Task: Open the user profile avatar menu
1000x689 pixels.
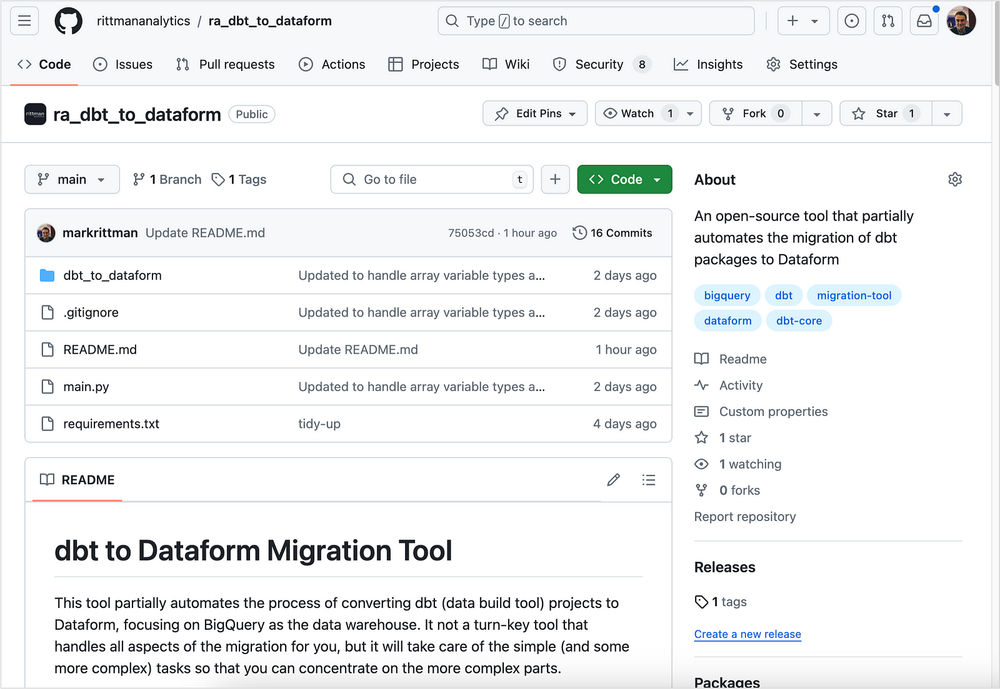Action: (961, 21)
